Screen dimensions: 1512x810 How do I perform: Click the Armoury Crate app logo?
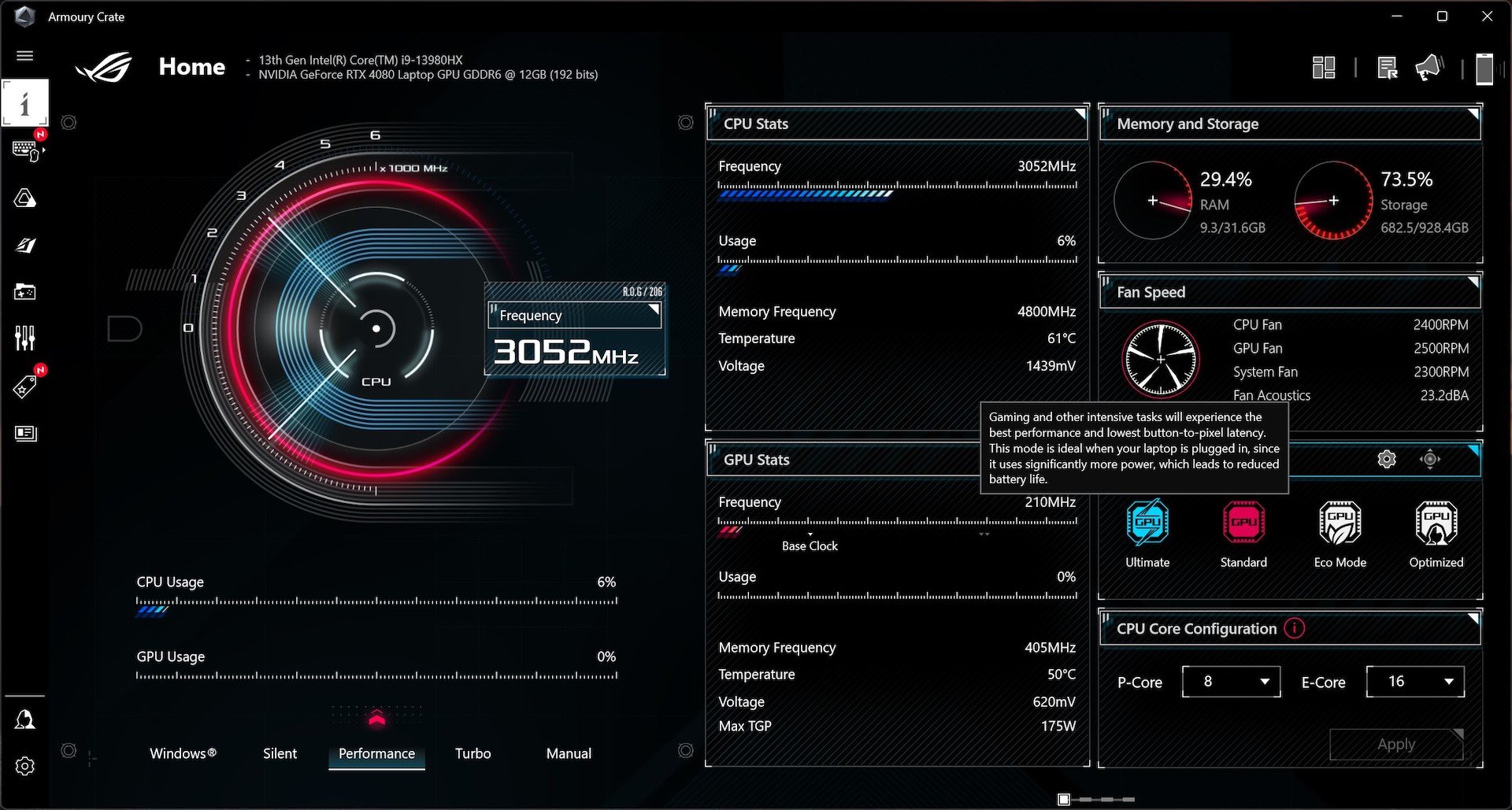[24, 17]
